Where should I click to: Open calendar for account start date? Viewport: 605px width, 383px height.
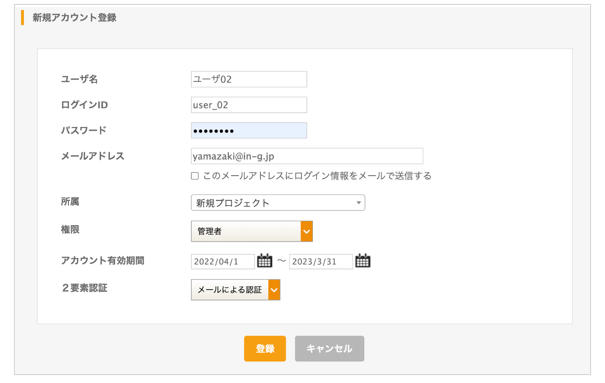coord(264,261)
